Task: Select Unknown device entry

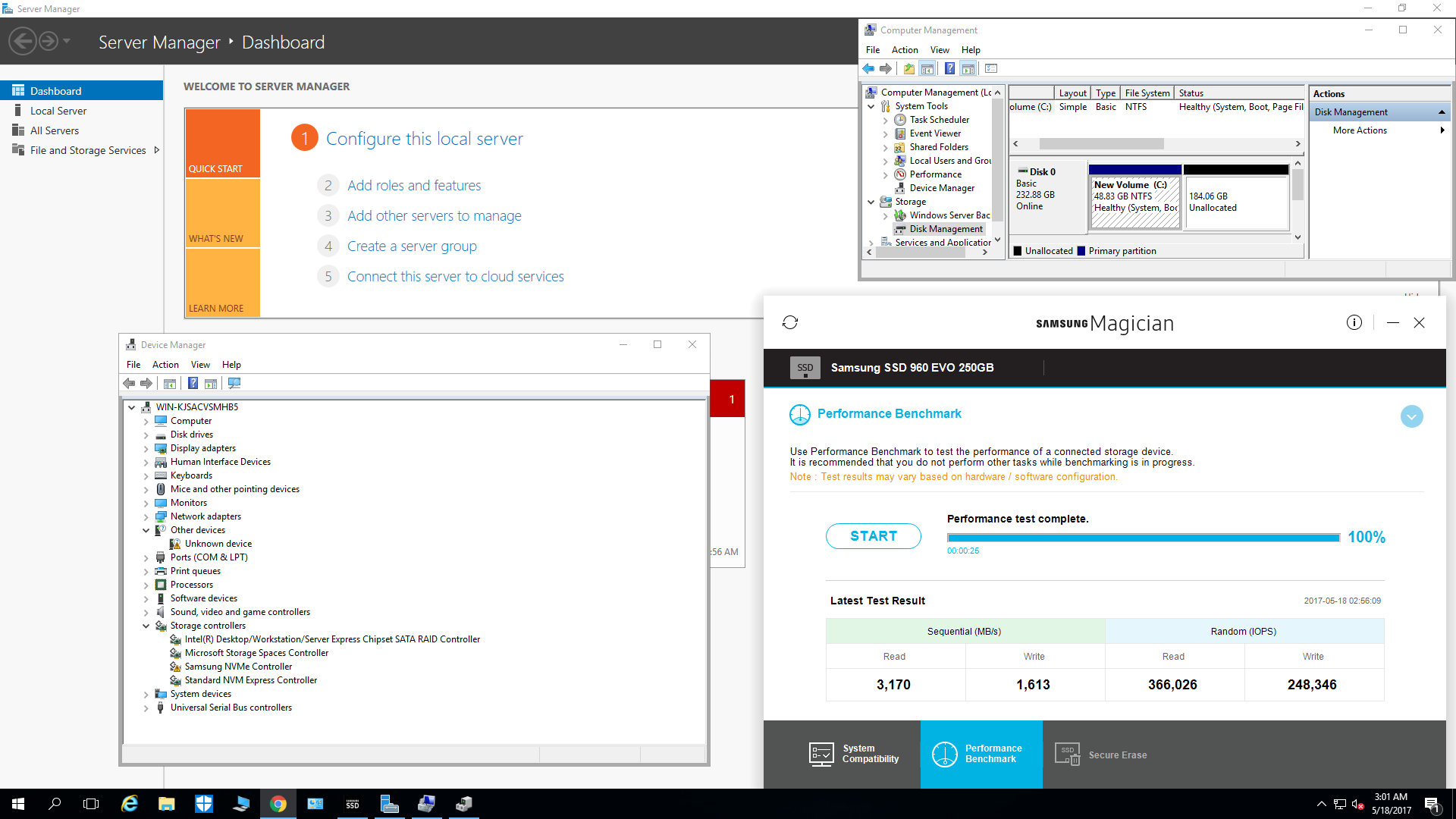Action: [x=218, y=544]
